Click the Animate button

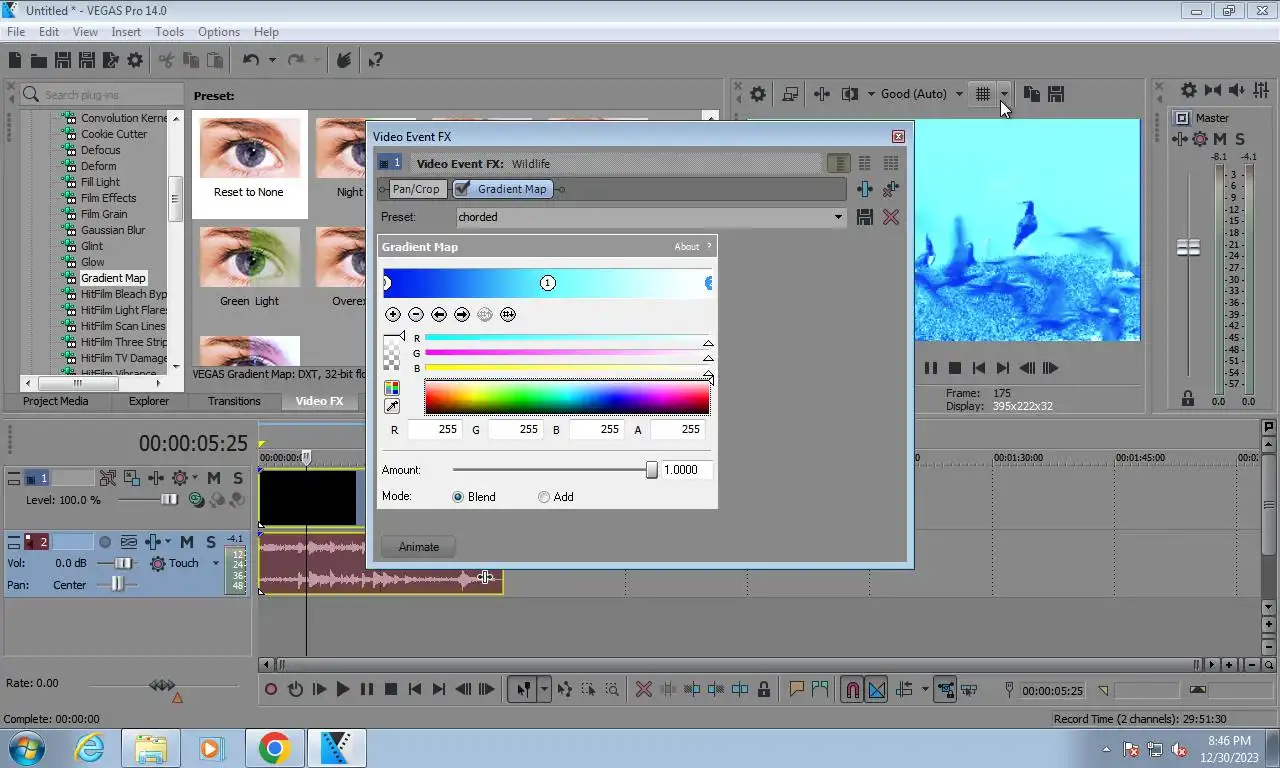click(419, 547)
